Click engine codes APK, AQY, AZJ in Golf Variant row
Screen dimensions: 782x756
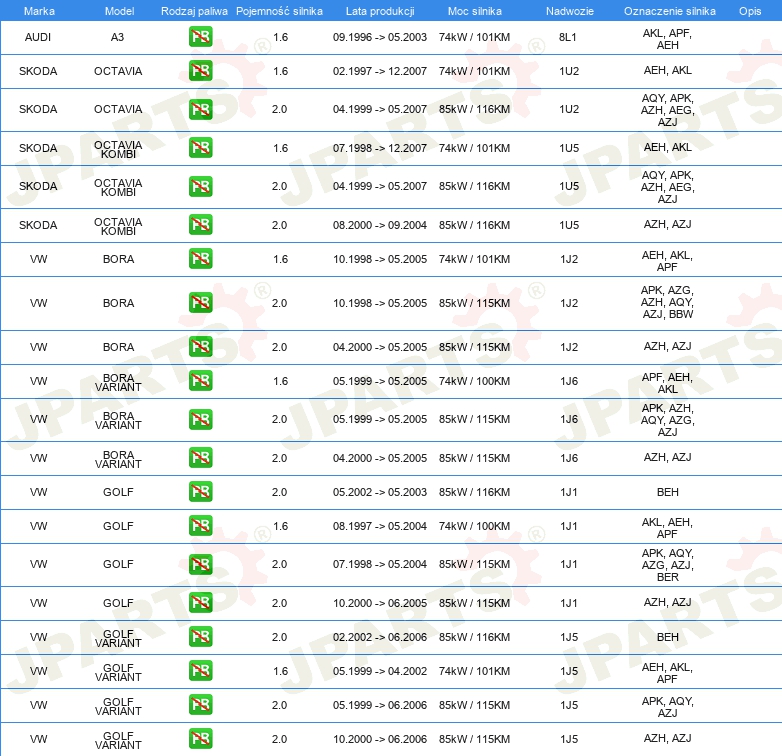click(x=667, y=707)
